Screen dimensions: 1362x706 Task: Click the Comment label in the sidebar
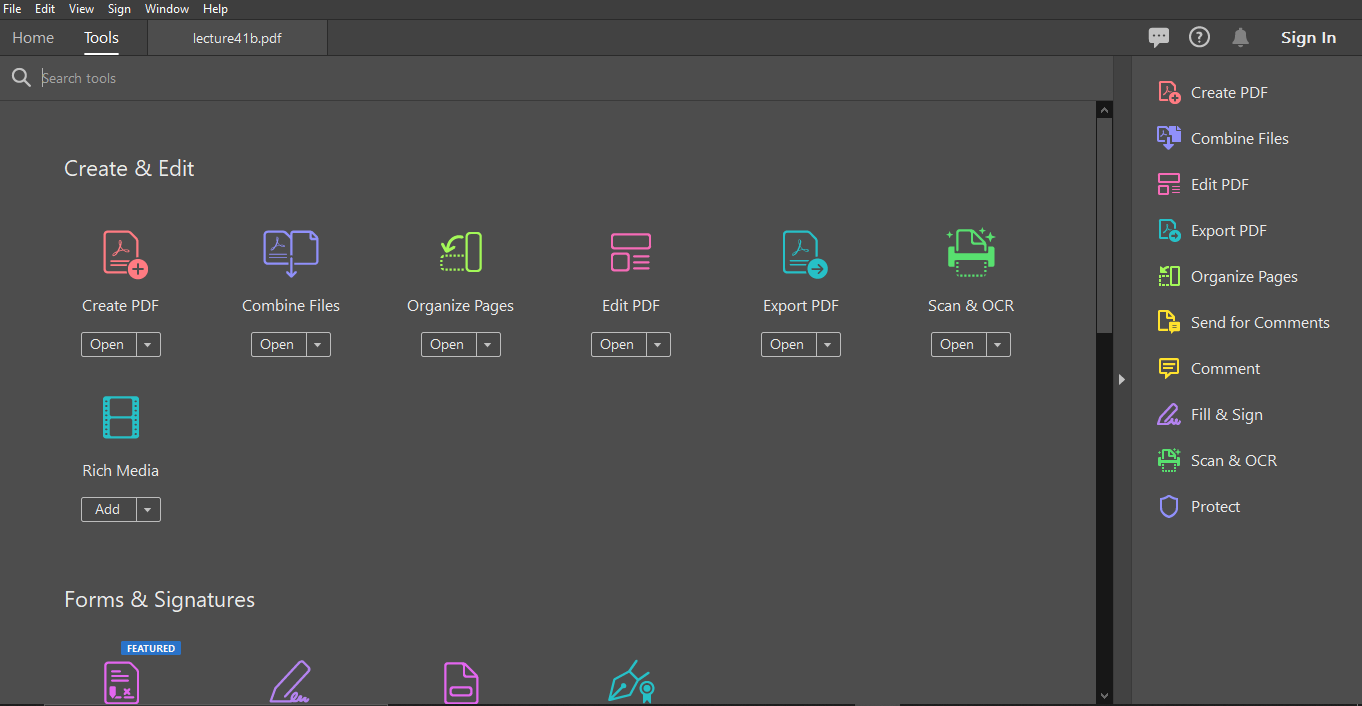point(1225,368)
